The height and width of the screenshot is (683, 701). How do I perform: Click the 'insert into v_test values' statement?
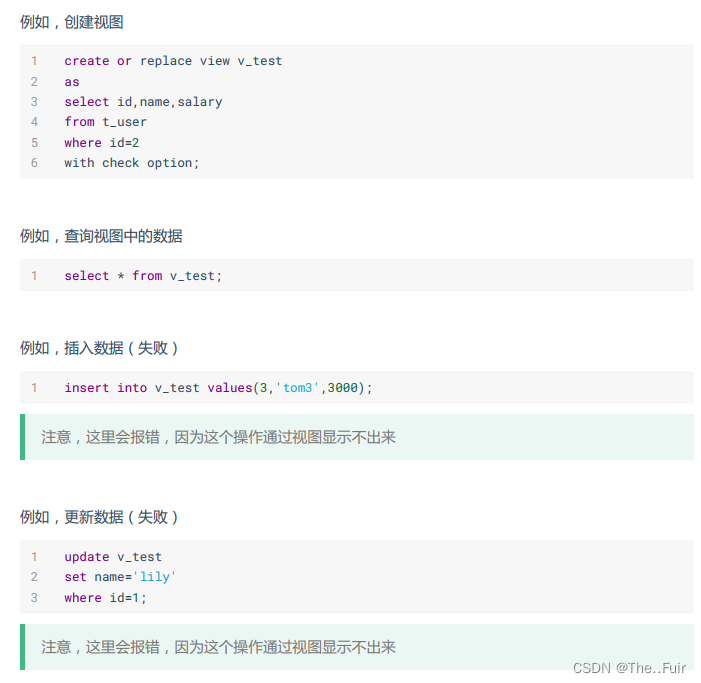[218, 388]
